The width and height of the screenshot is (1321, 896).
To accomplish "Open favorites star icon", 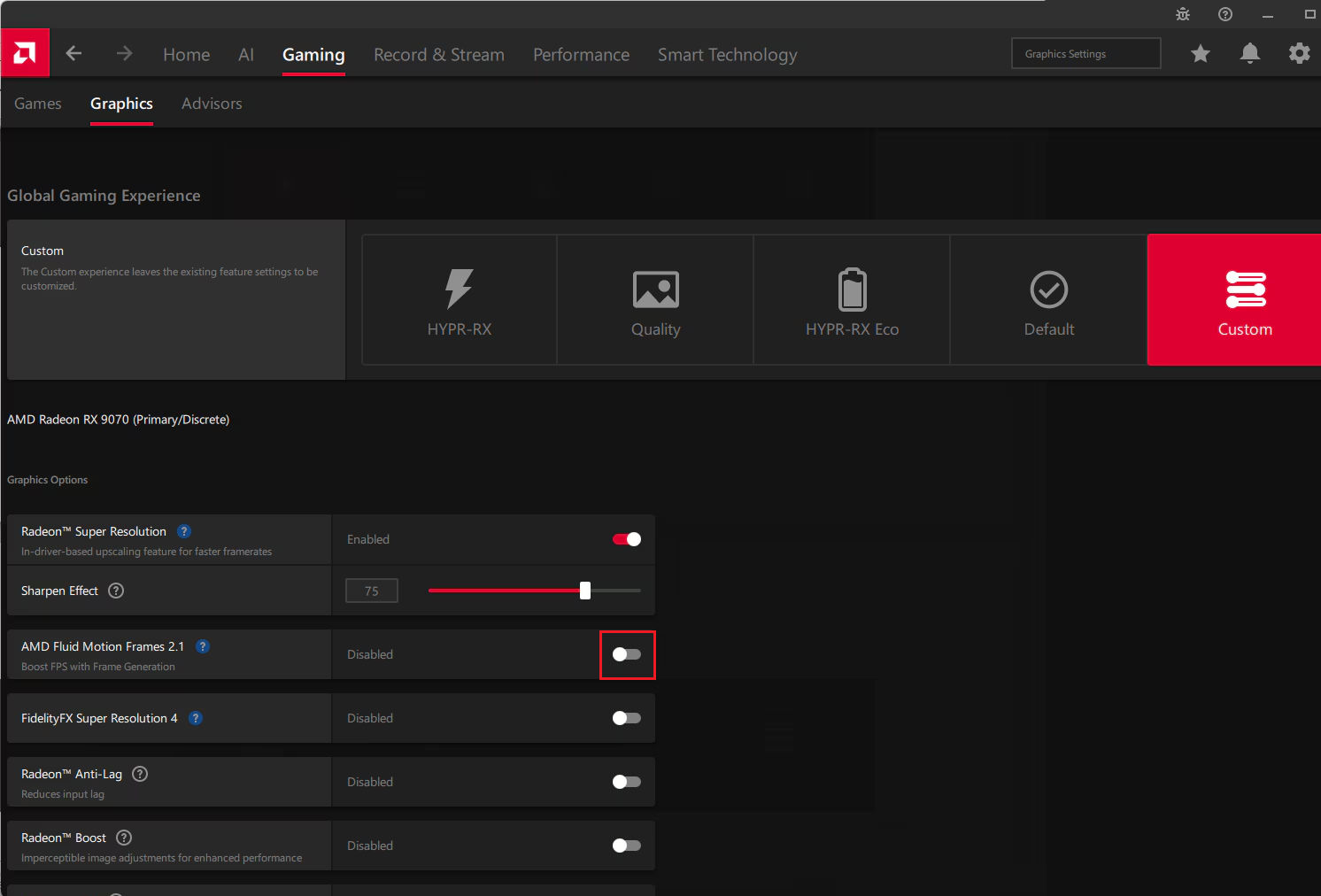I will tap(1201, 54).
